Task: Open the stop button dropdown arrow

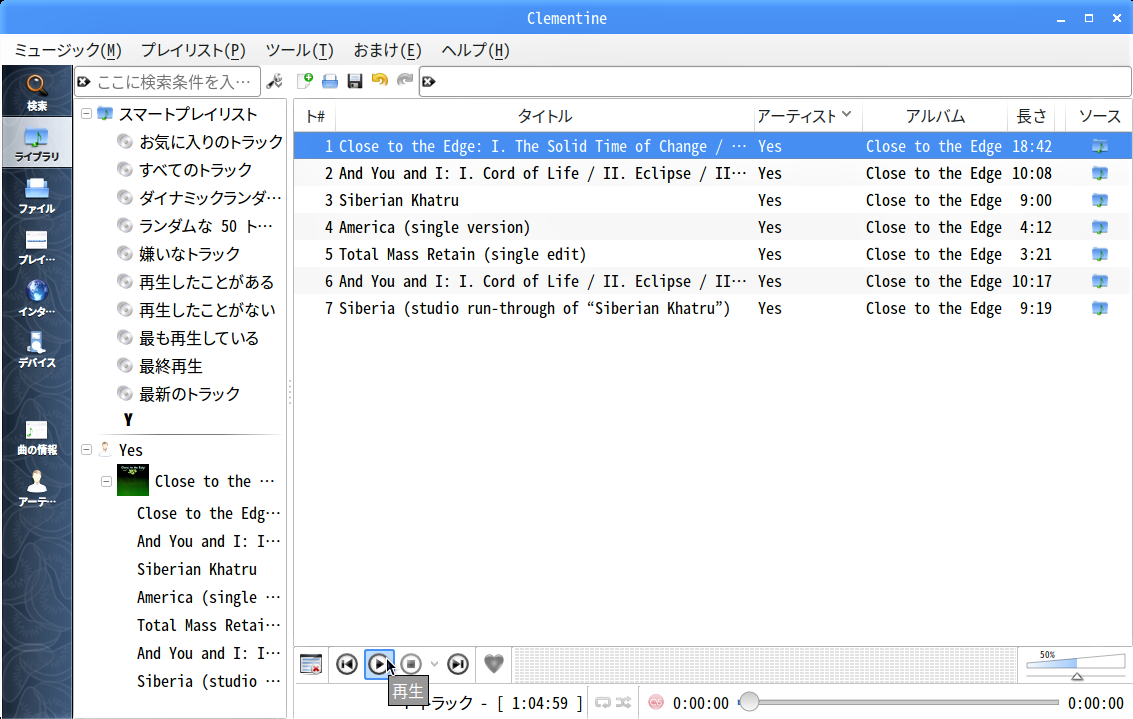Action: pos(434,664)
